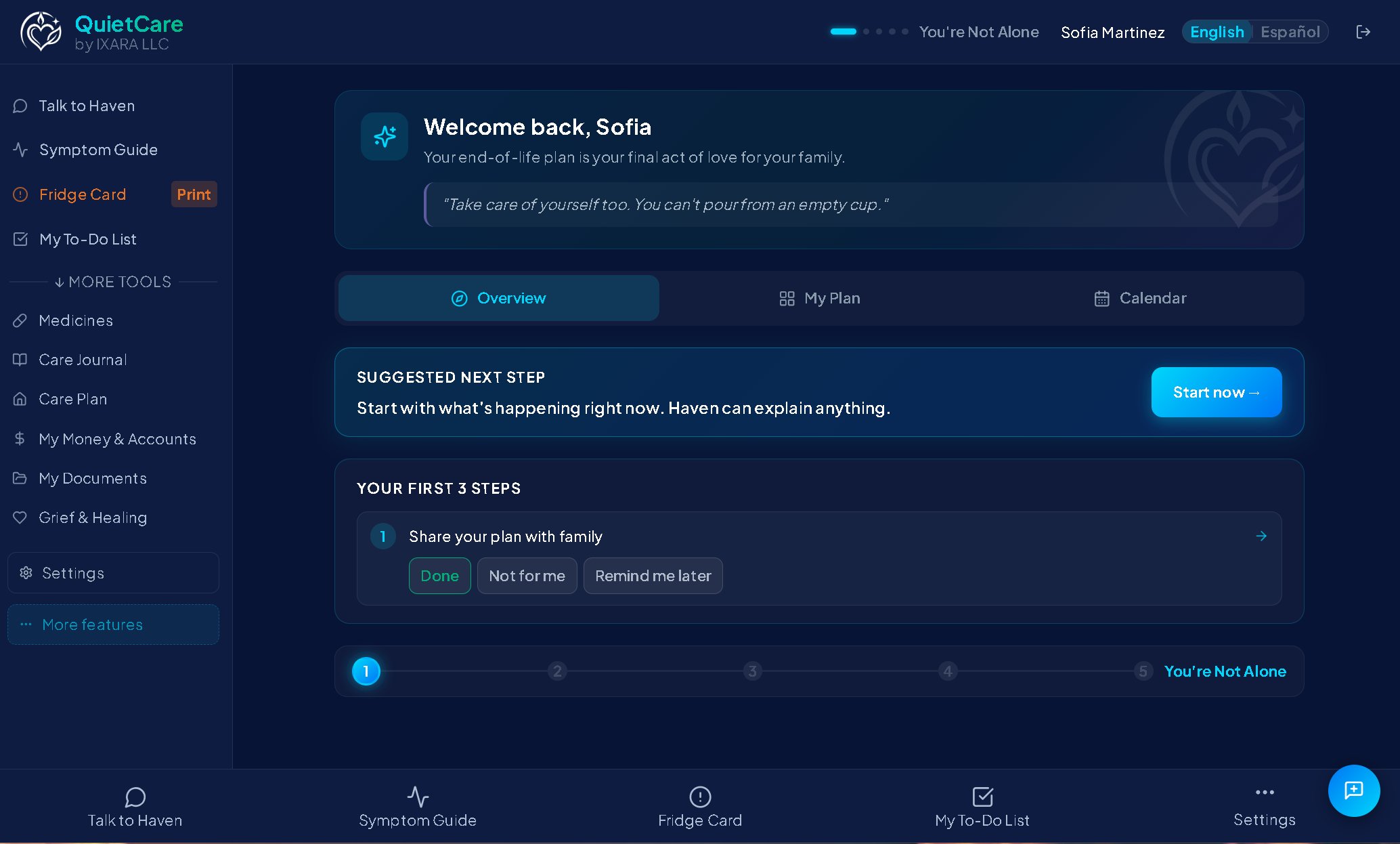
Task: Open My To-Do List from bottom bar
Action: [982, 807]
